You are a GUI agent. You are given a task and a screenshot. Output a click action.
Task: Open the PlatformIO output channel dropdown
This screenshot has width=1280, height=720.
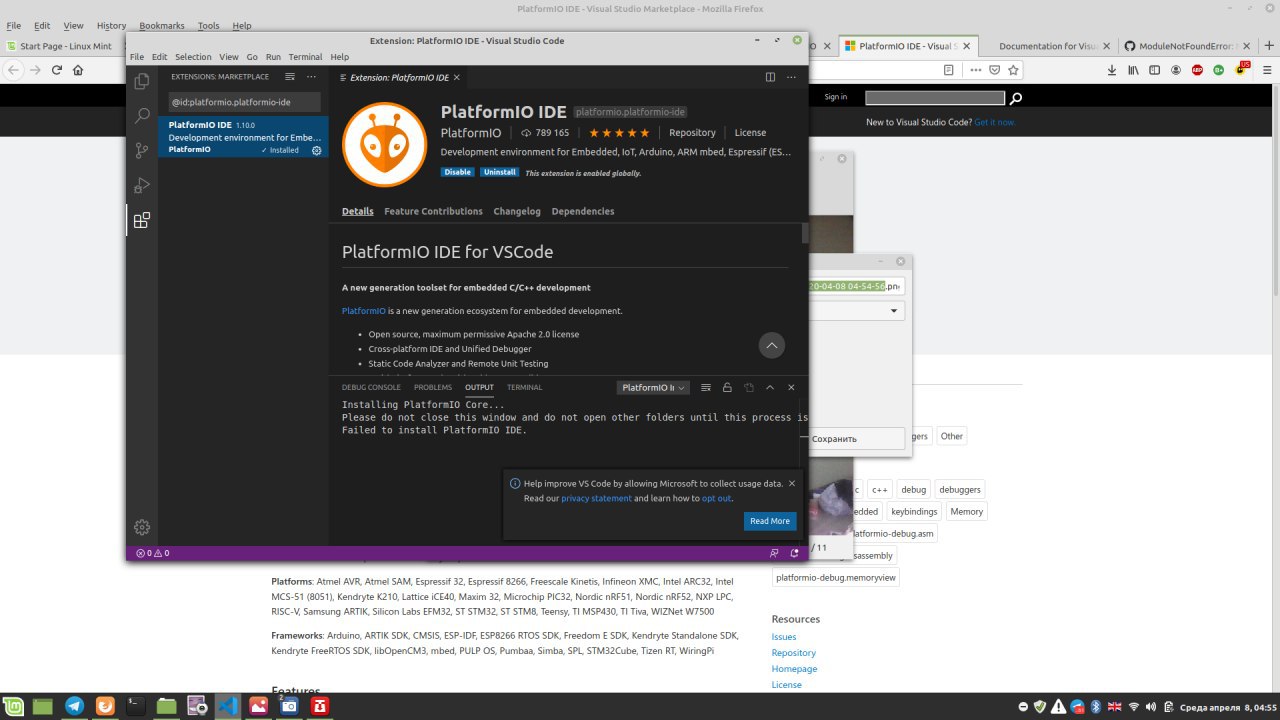(654, 387)
